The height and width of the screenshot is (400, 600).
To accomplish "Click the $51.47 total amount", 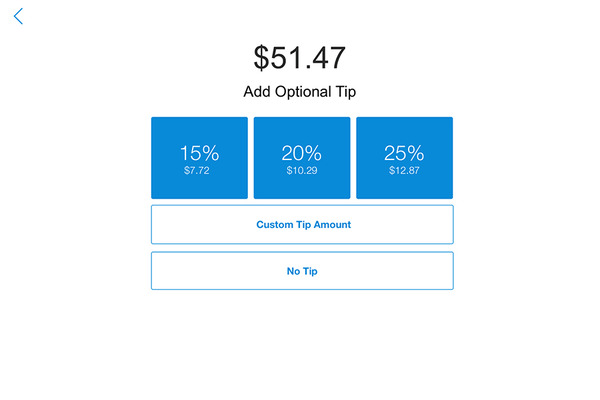I will (x=300, y=57).
